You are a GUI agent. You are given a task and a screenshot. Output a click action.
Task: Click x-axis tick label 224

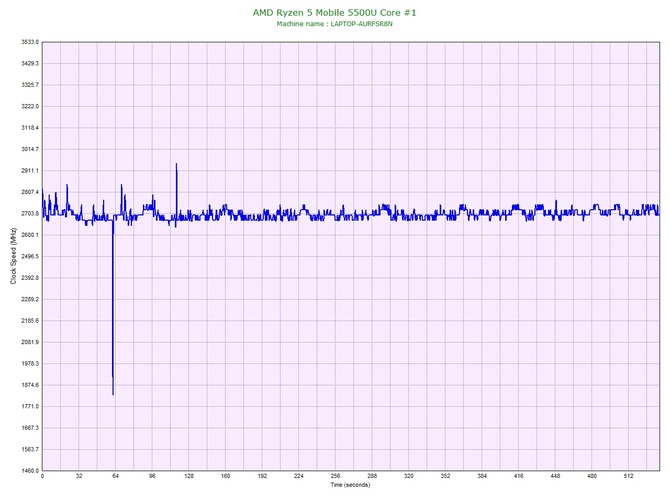tap(299, 476)
